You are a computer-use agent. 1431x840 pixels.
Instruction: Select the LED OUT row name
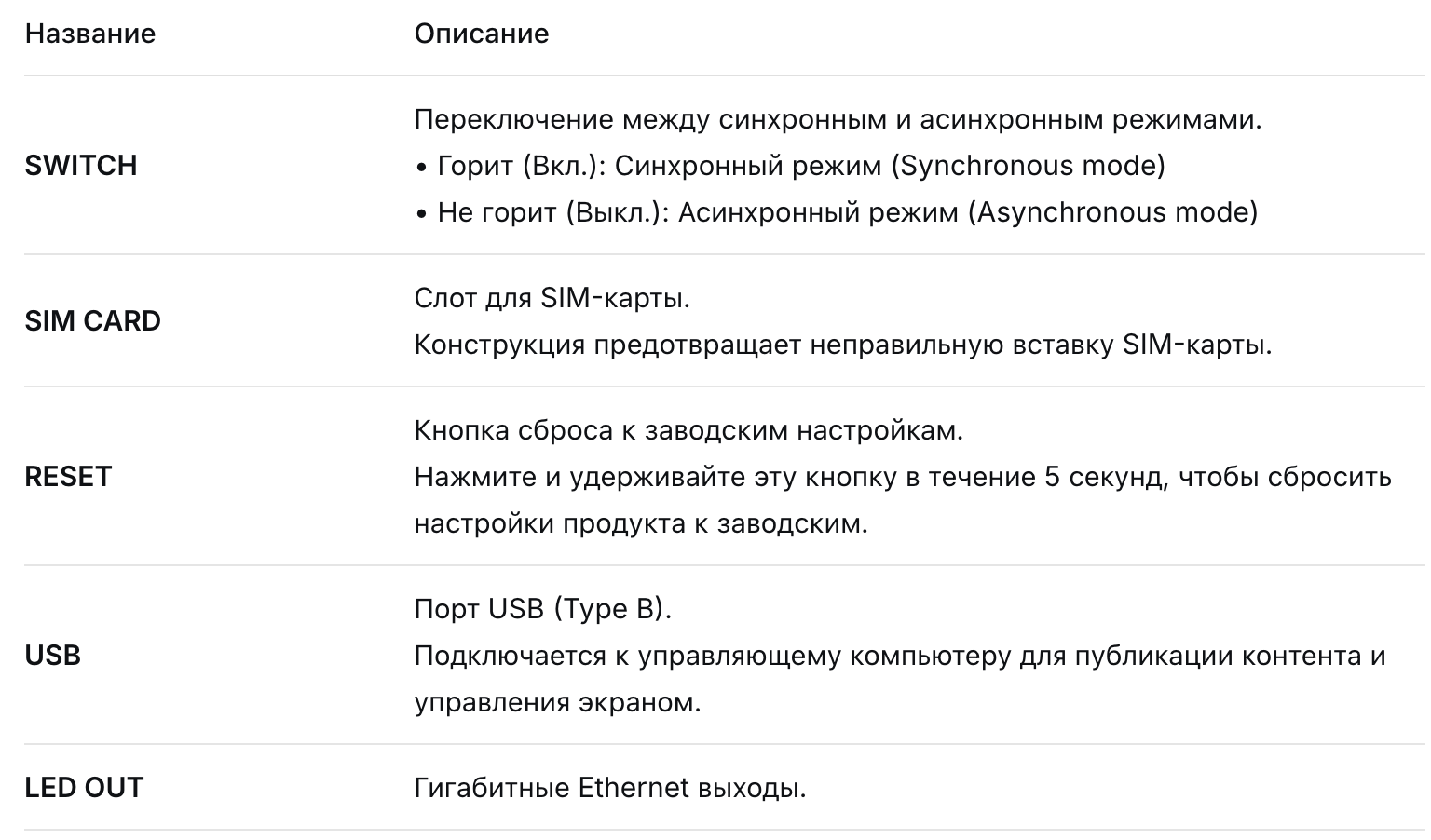[x=84, y=788]
